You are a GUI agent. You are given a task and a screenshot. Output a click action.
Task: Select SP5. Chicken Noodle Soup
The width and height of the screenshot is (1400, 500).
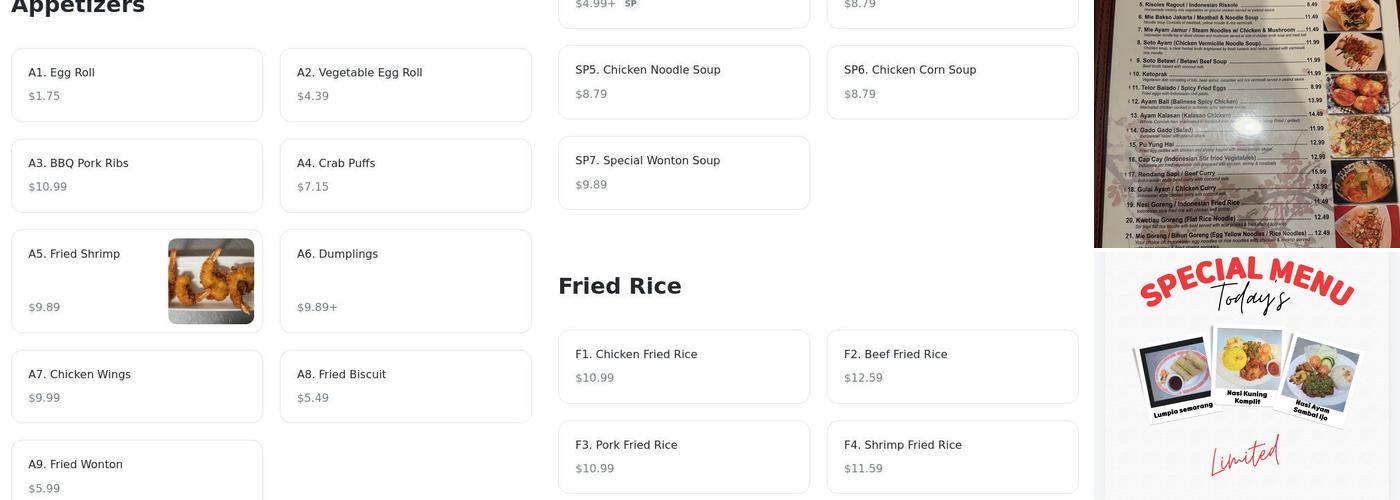[x=683, y=82]
